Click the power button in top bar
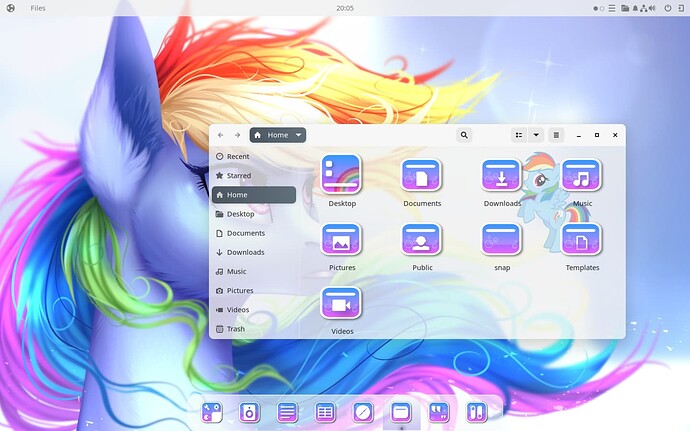Screen dimensions: 690x431 [668, 8]
